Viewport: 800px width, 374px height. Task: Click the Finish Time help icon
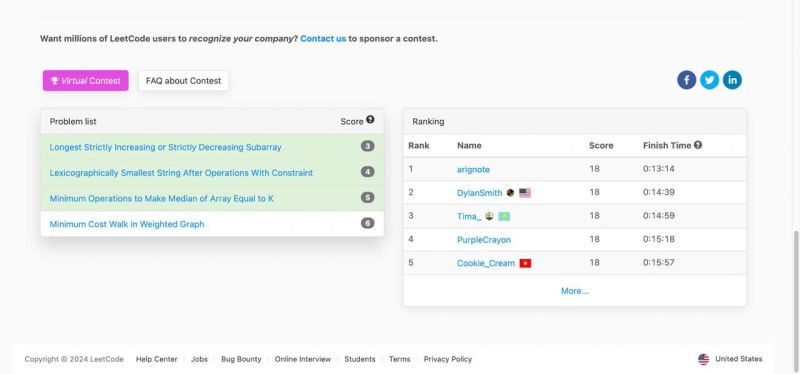[x=698, y=145]
